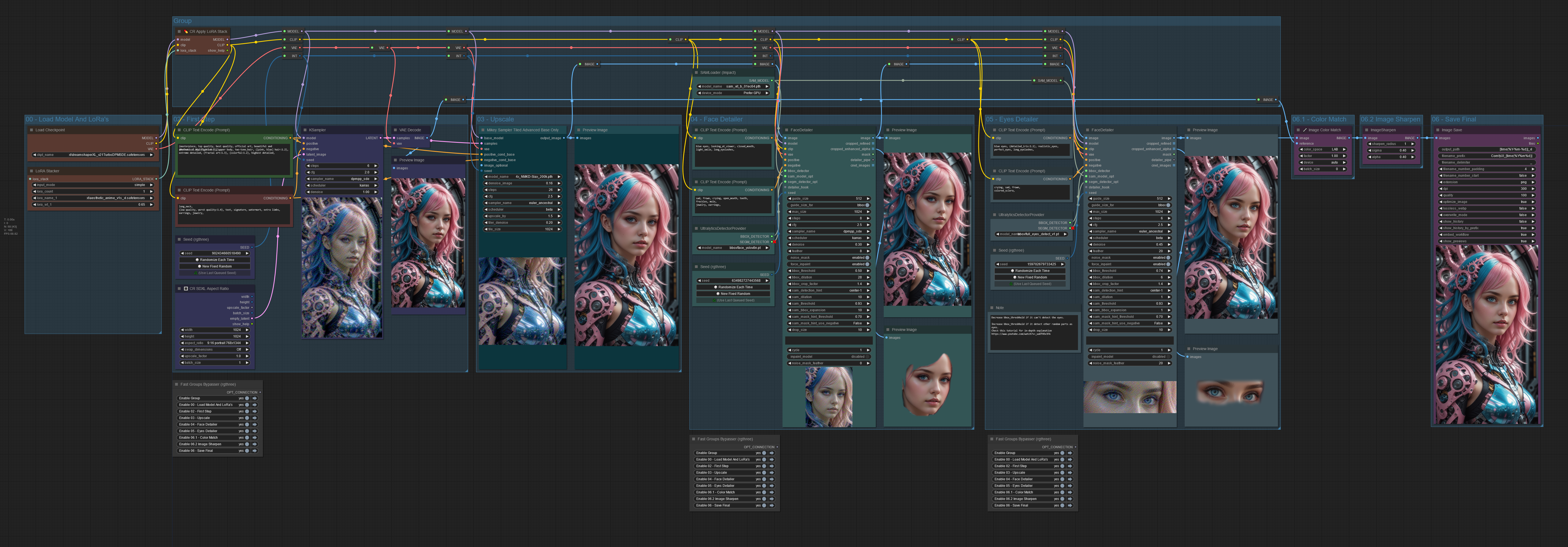Increase steps value in KSampler with right arrow
The image size is (1568, 547).
(376, 165)
